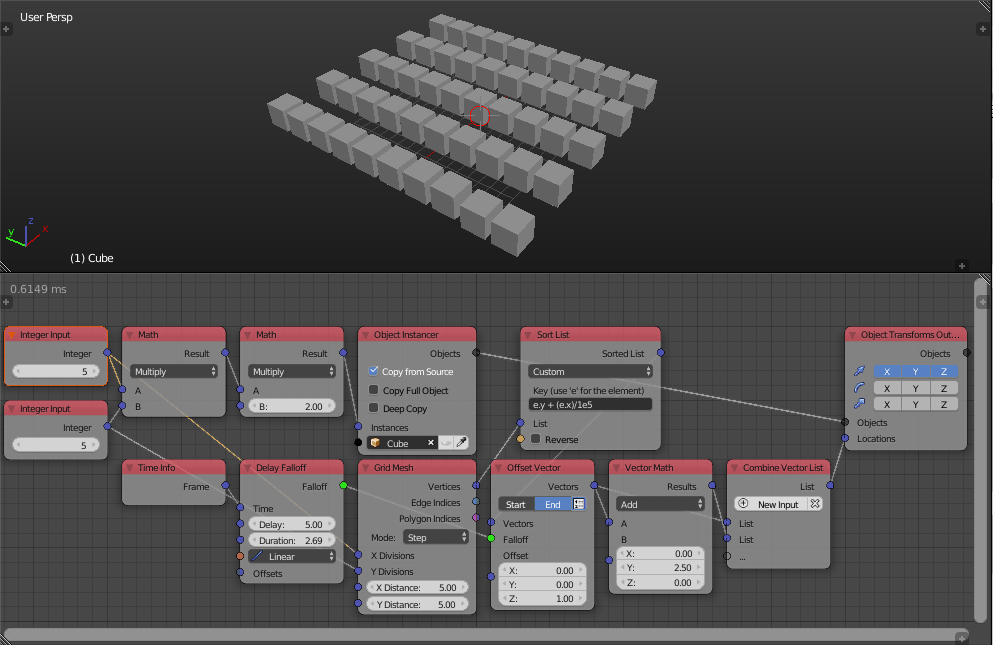Collapse the Object Instancer node
The image size is (993, 645).
coord(365,335)
